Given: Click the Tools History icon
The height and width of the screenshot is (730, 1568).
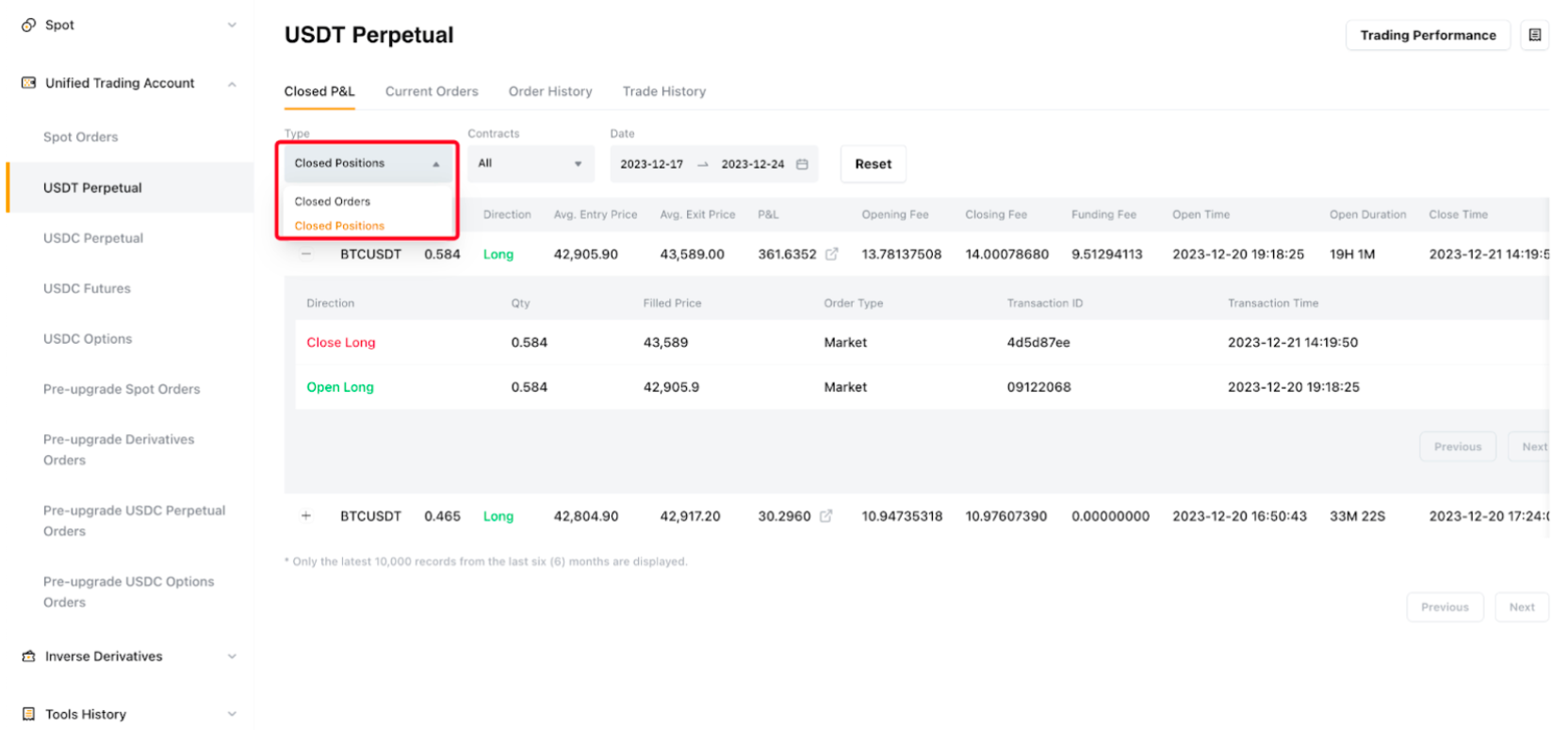Looking at the screenshot, I should (x=28, y=714).
